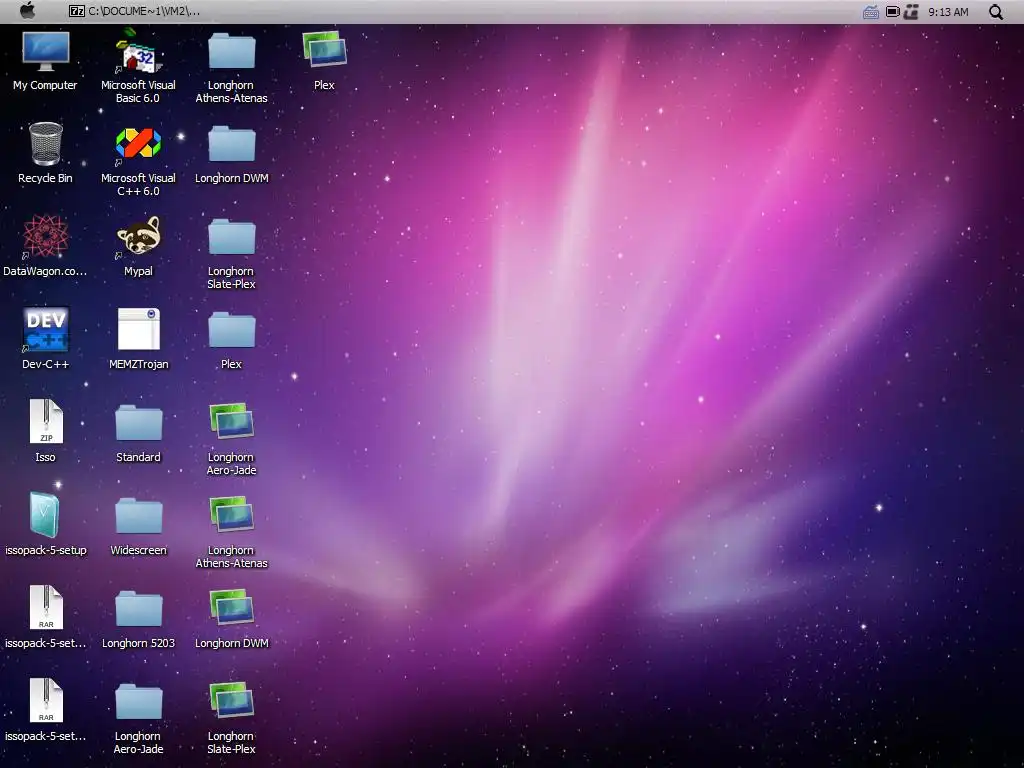Select the Standard folder icon

click(x=138, y=423)
